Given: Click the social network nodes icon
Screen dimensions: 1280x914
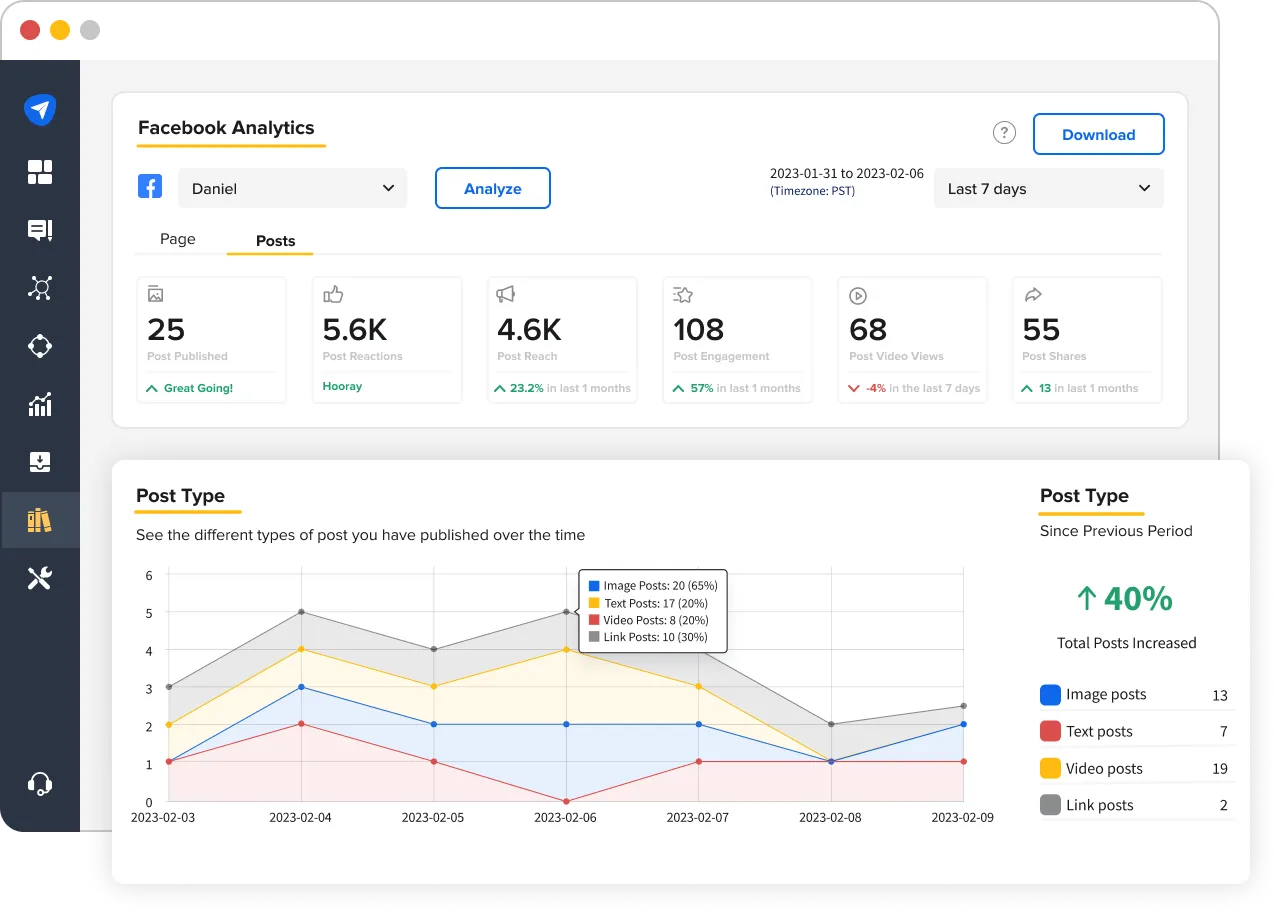Looking at the screenshot, I should tap(40, 288).
